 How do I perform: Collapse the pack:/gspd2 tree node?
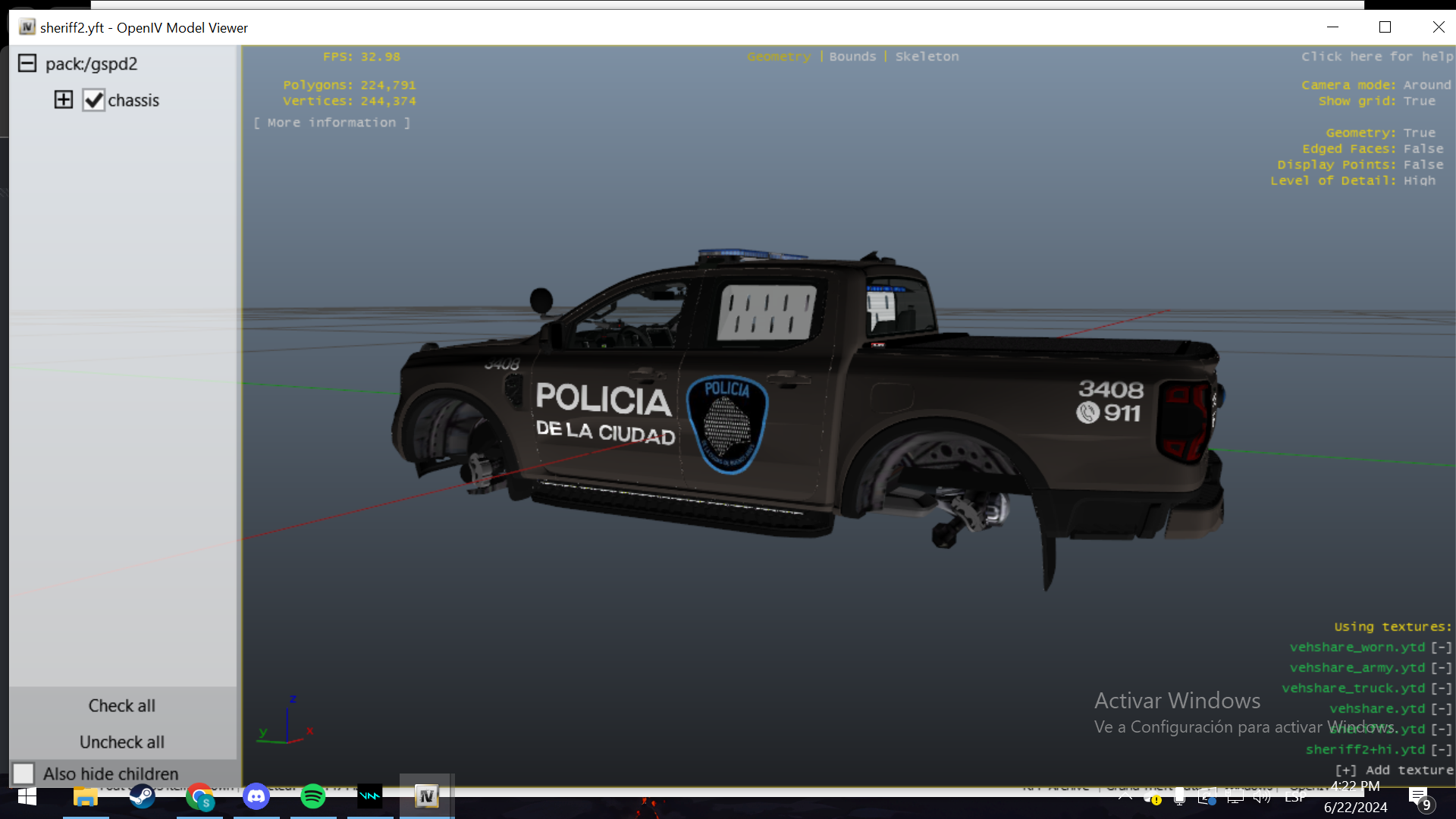(27, 64)
